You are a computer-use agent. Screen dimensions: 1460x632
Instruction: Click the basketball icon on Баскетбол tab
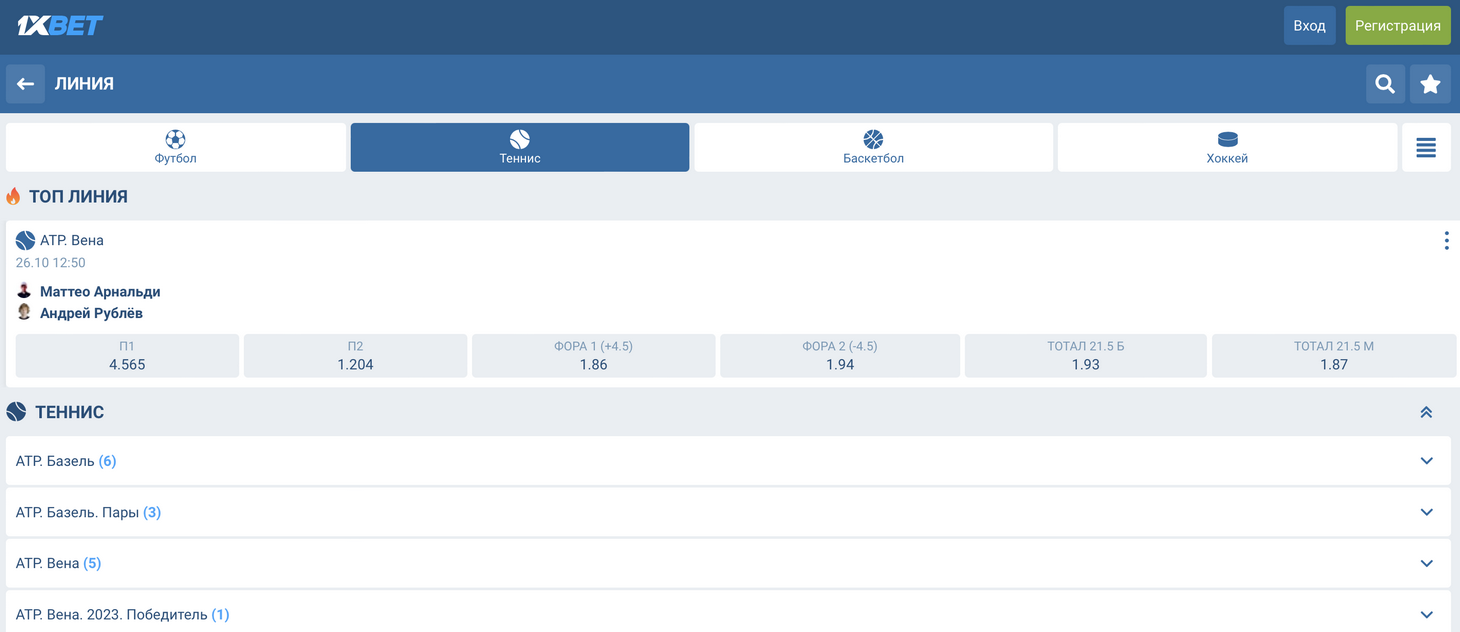tap(873, 139)
